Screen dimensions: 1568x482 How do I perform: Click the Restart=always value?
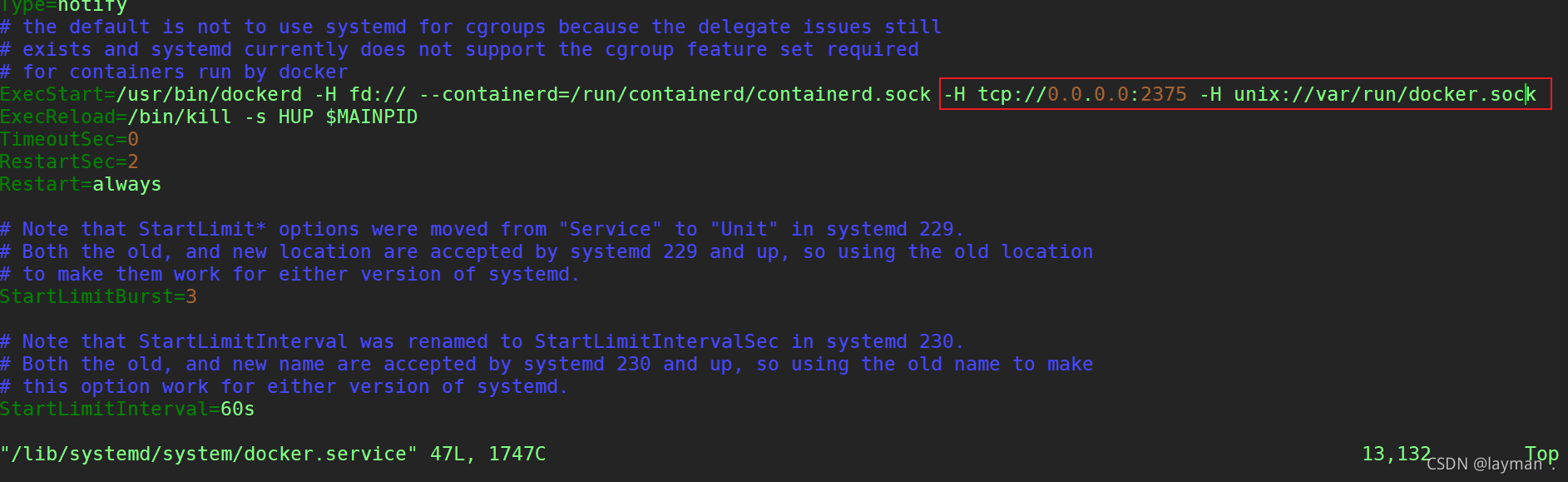[126, 185]
